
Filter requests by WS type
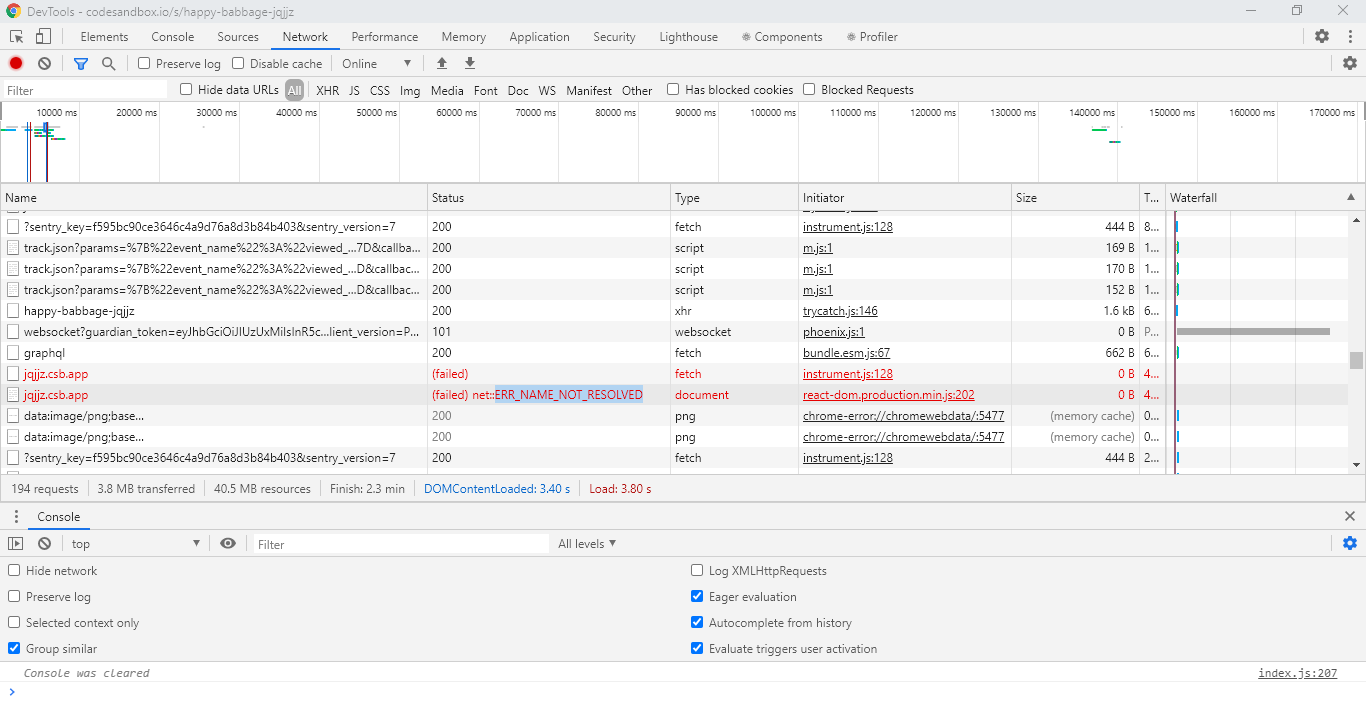pos(547,90)
